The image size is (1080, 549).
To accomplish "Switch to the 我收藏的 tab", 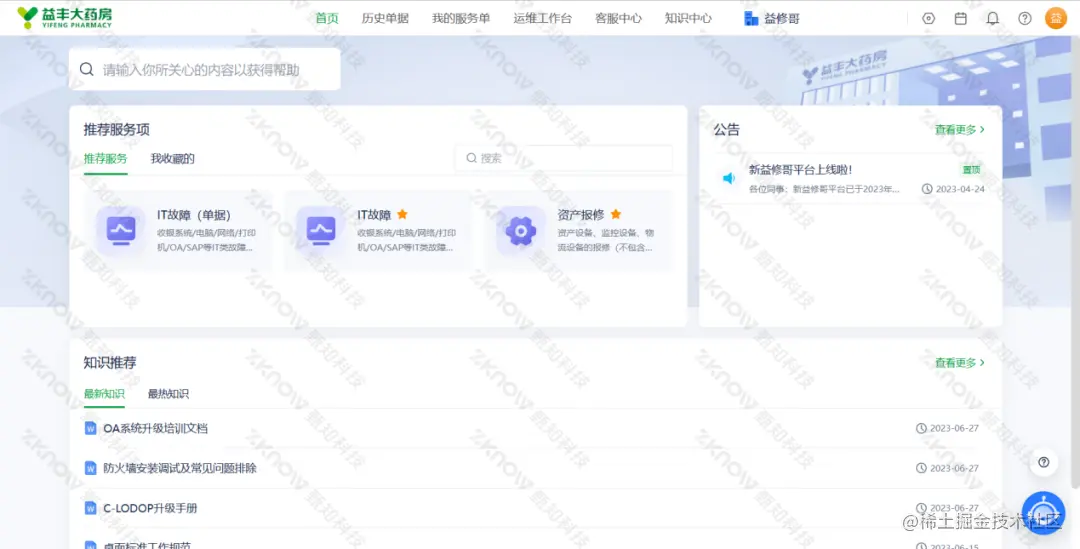I will click(173, 158).
